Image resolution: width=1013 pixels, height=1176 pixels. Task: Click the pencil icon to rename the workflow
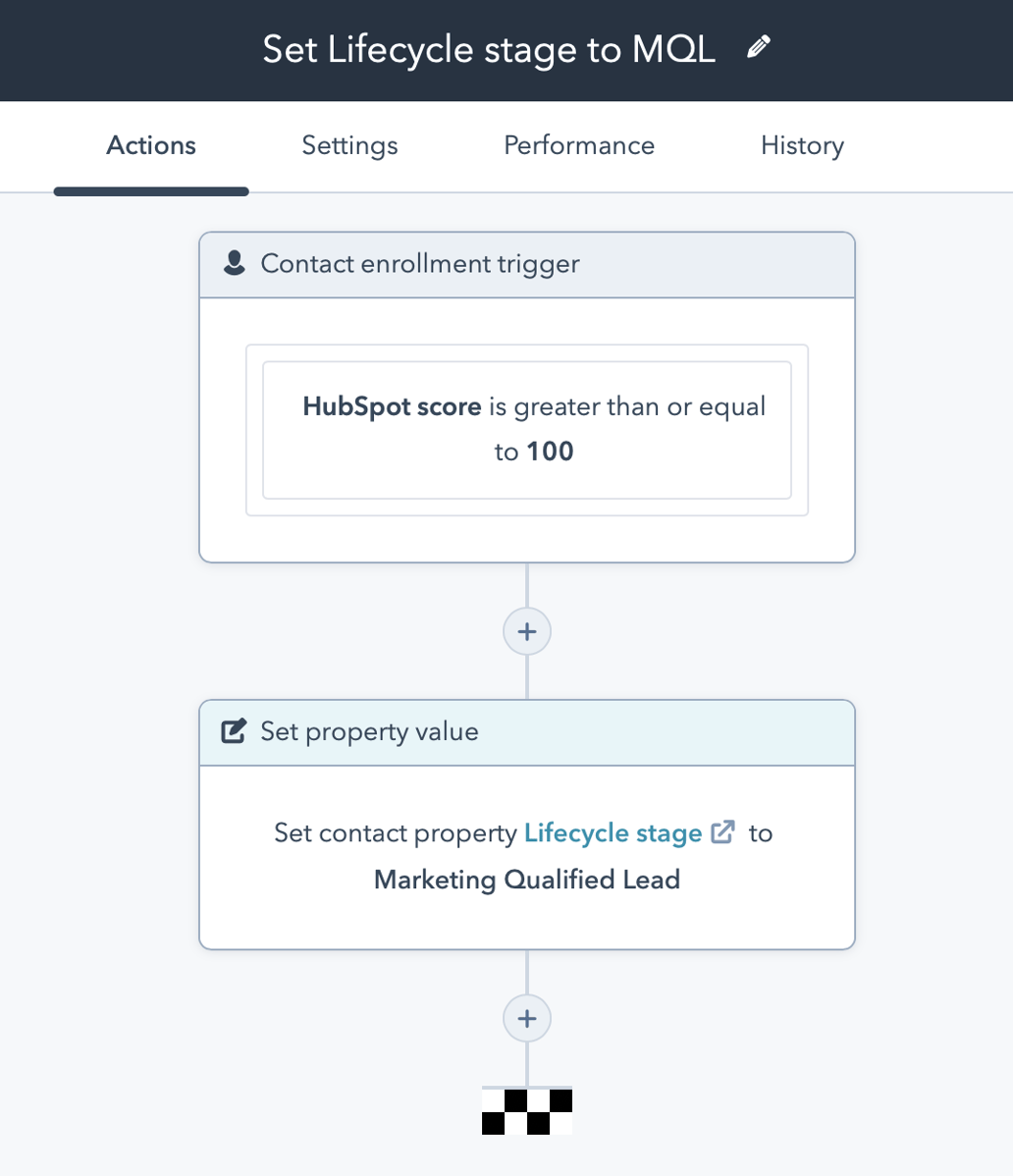pos(758,46)
